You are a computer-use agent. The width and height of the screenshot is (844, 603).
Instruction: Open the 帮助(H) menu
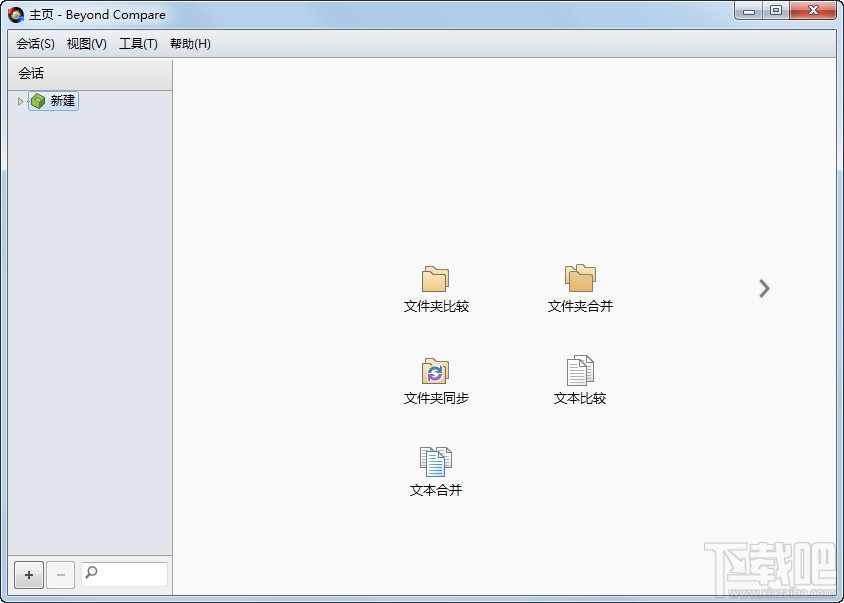pyautogui.click(x=190, y=44)
